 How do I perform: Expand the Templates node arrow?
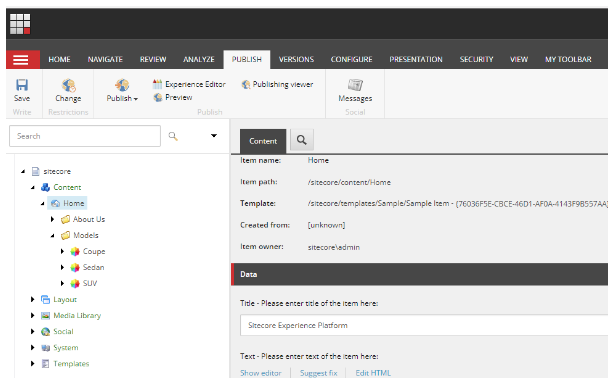33,364
